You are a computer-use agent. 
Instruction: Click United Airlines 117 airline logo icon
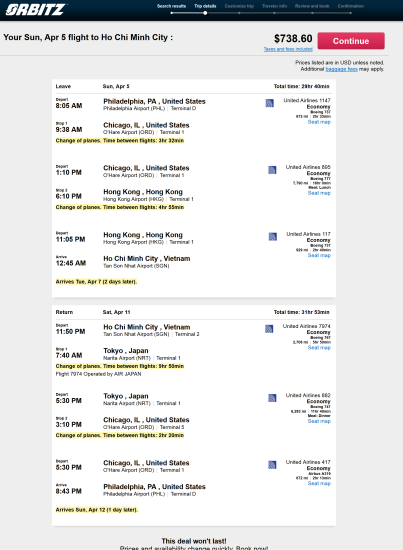pos(273,237)
